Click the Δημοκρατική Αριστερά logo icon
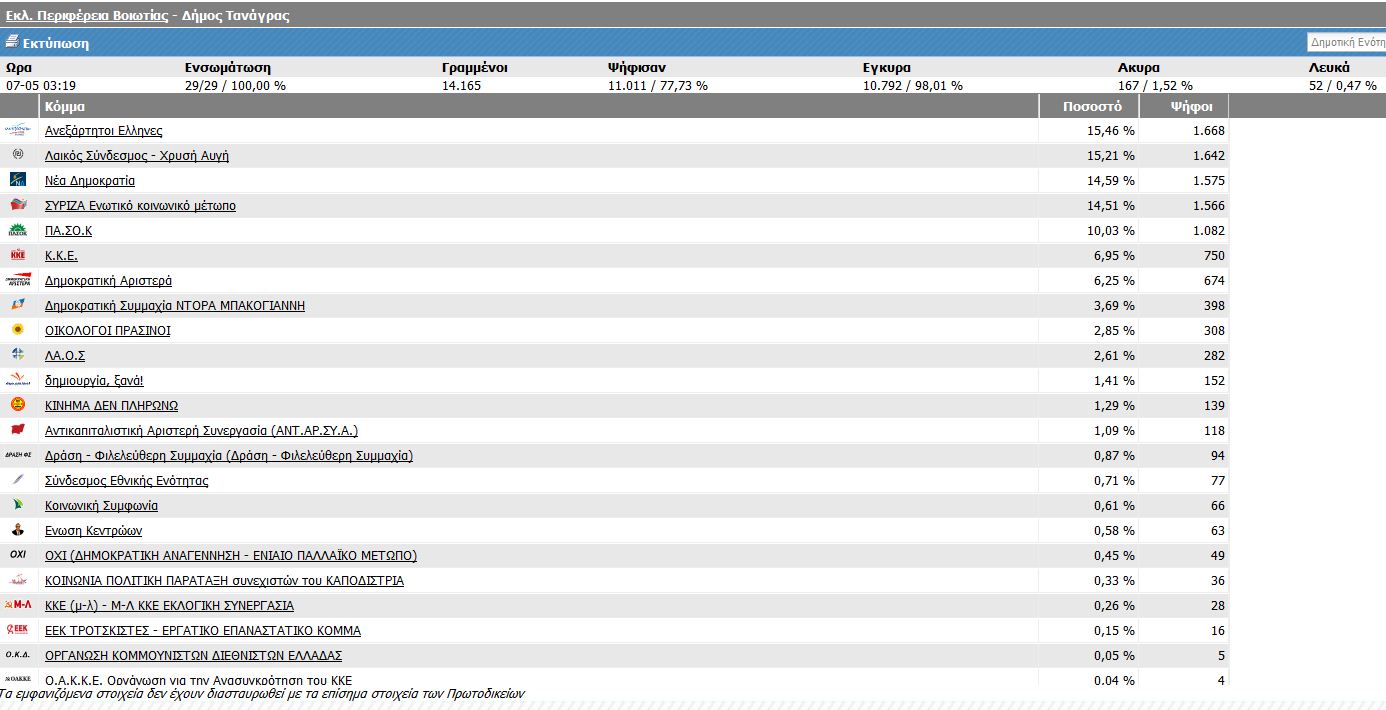 pyautogui.click(x=18, y=280)
